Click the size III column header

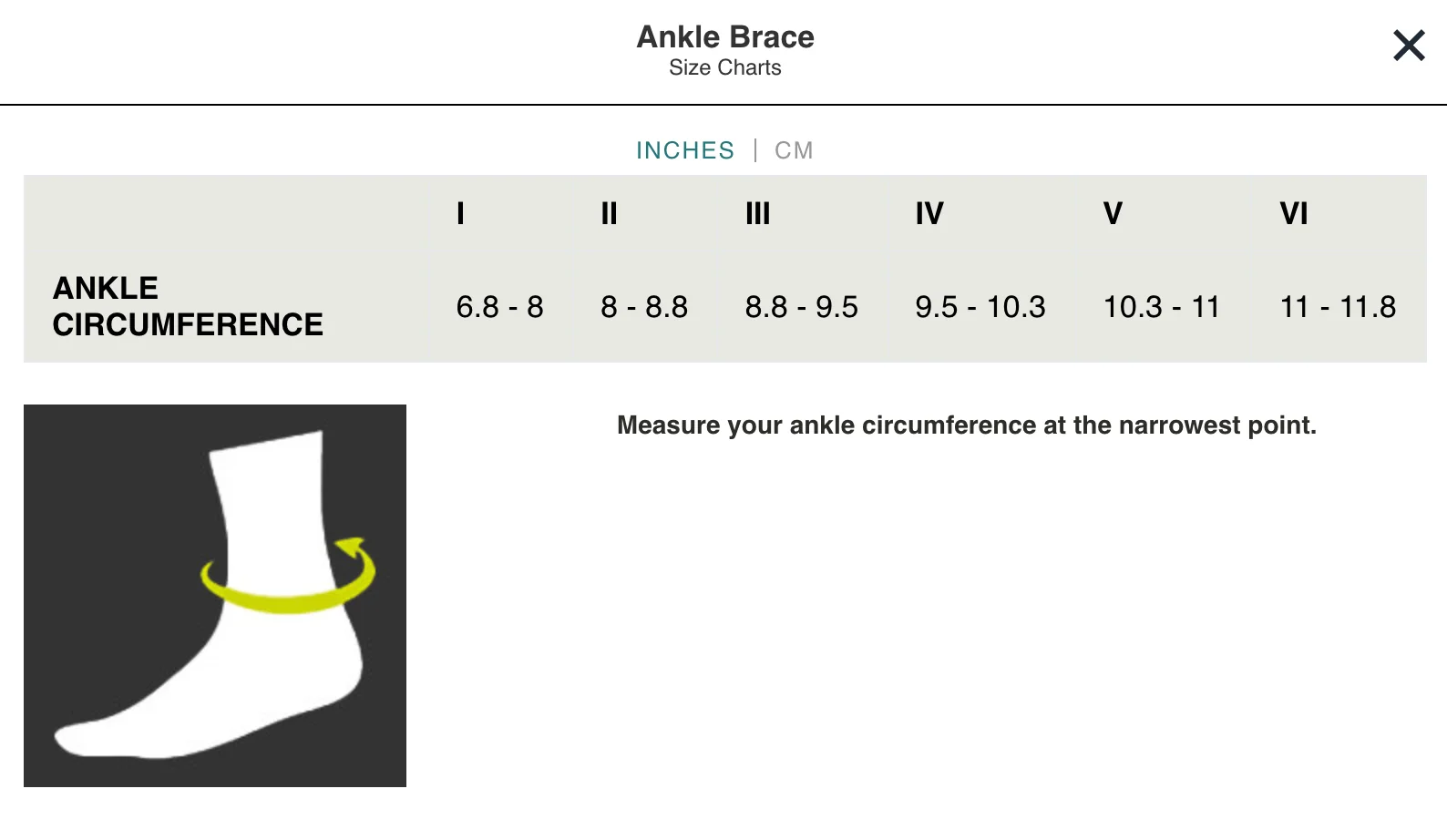pyautogui.click(x=757, y=213)
